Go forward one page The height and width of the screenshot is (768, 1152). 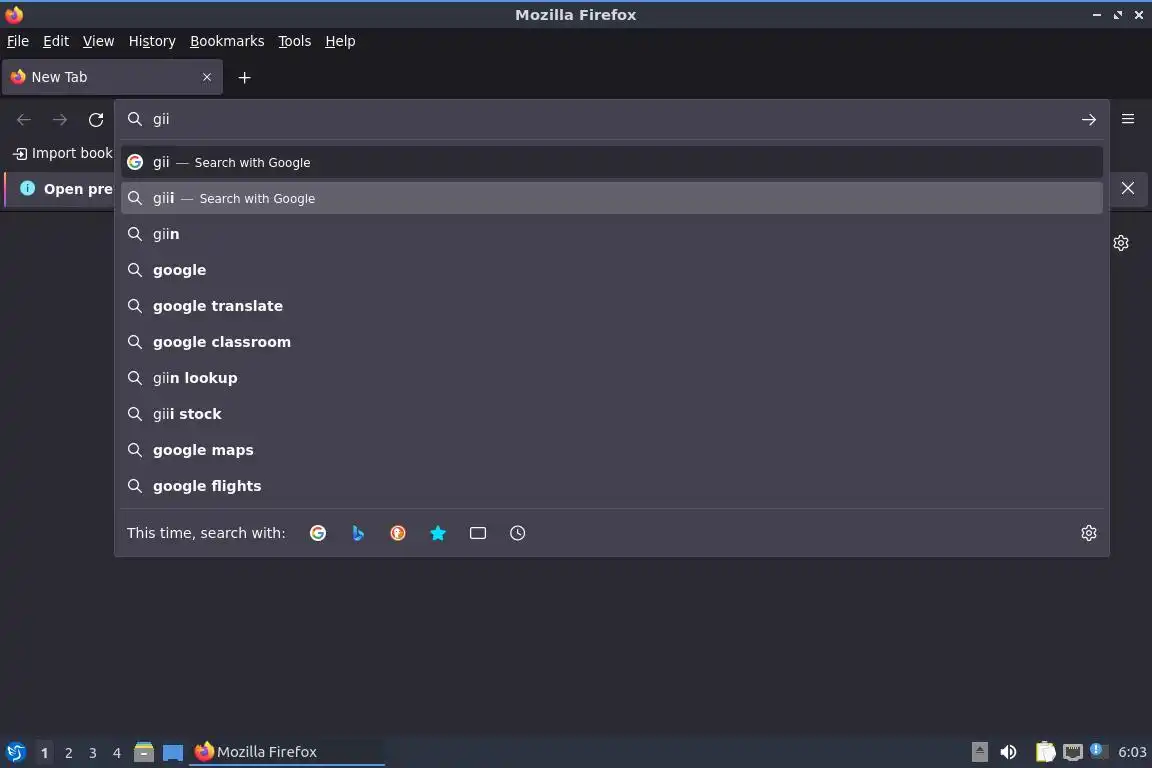tap(60, 120)
